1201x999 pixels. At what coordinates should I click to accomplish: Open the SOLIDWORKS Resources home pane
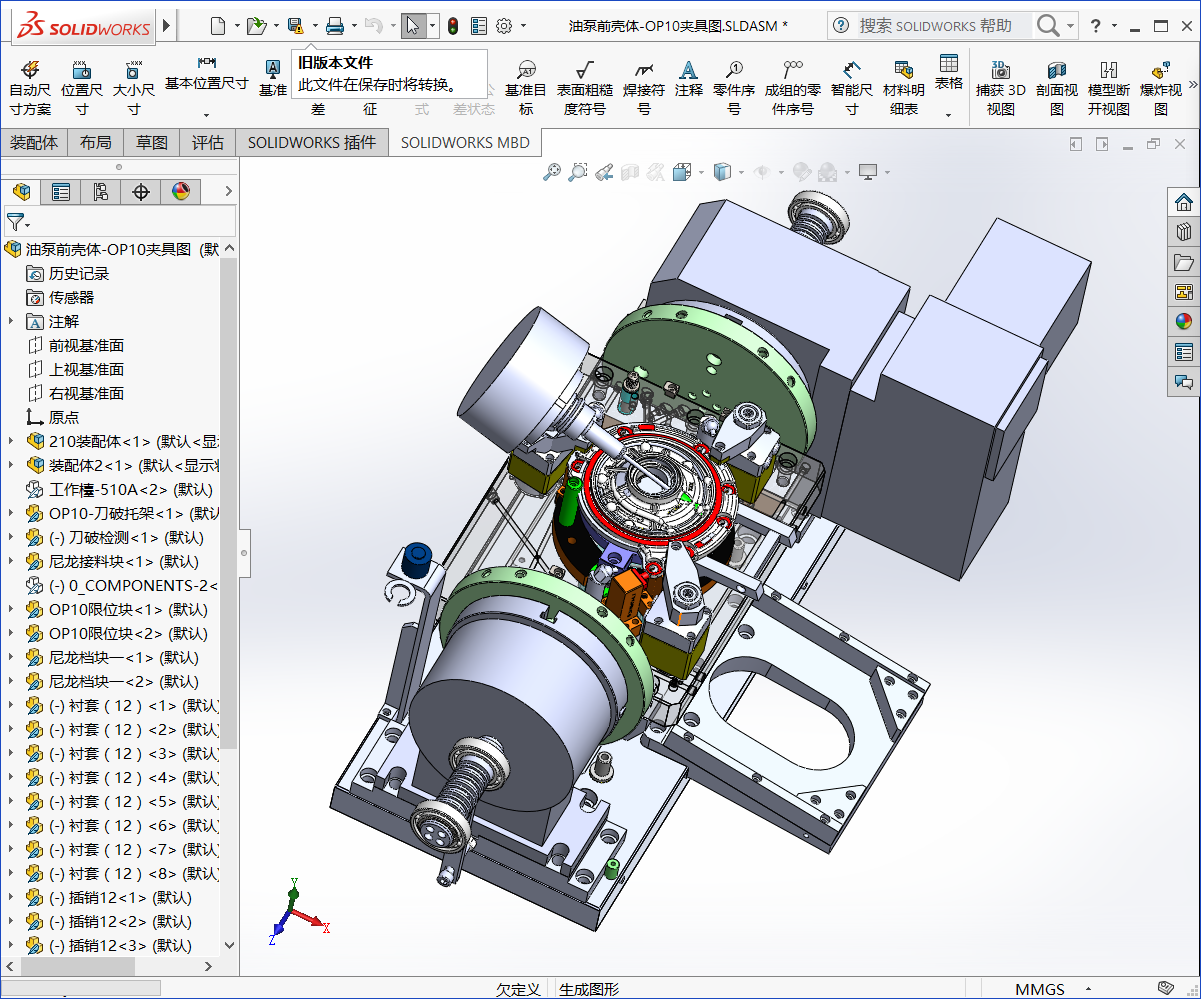tap(1184, 202)
